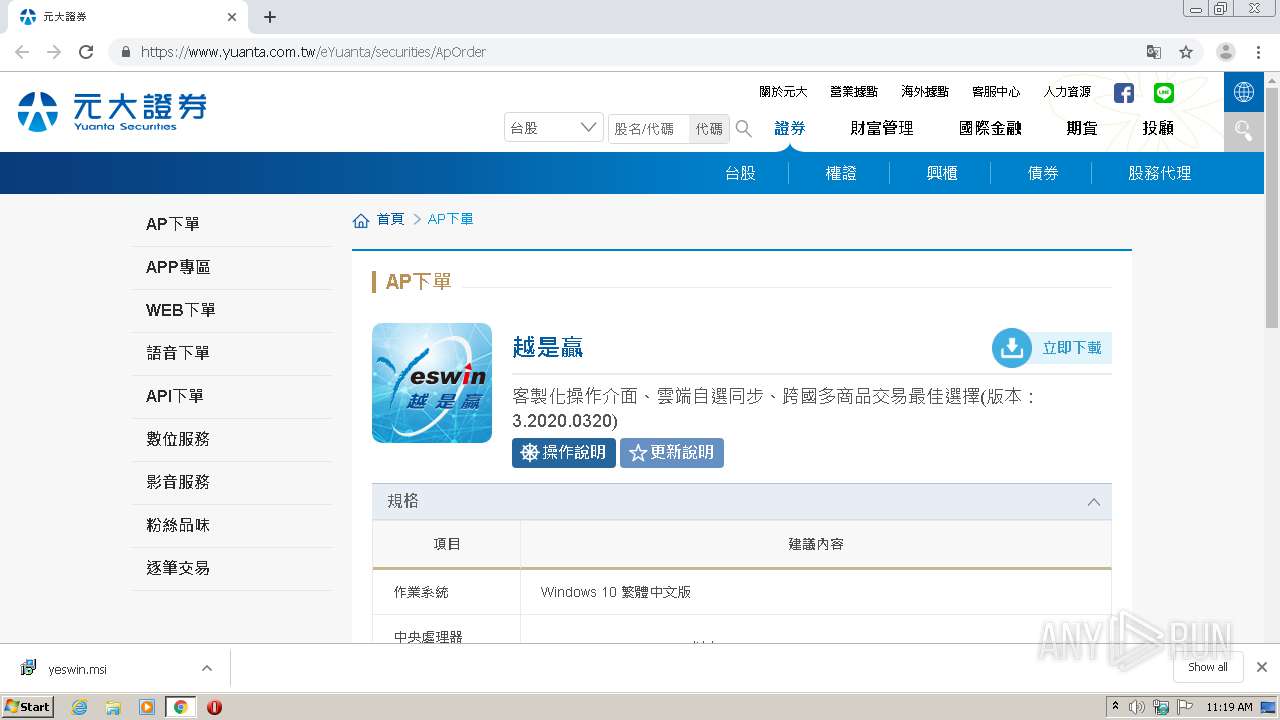Open the 證券 main menu
The image size is (1280, 720).
pyautogui.click(x=790, y=128)
